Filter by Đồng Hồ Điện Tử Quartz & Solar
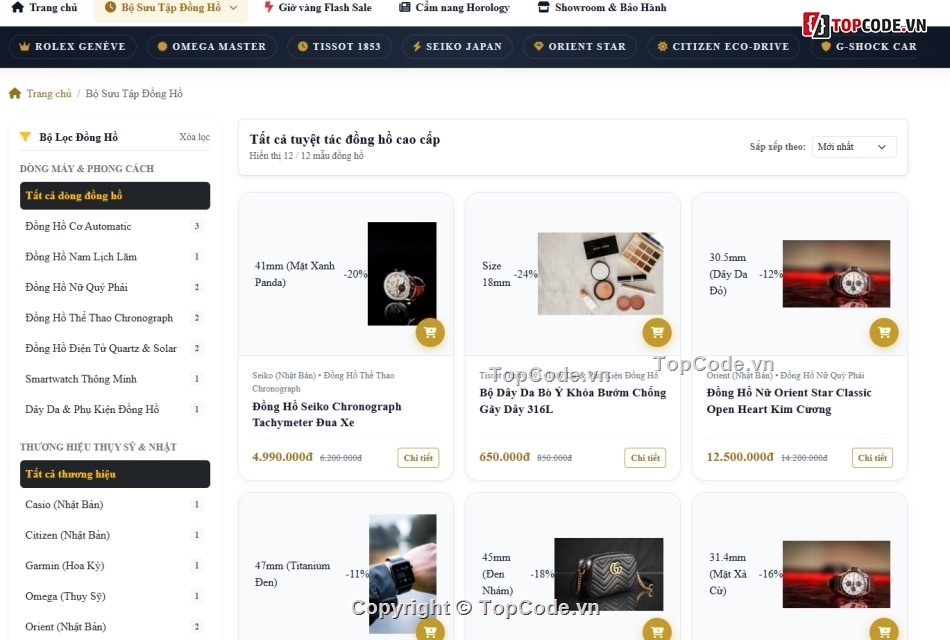This screenshot has height=640, width=950. (x=115, y=348)
